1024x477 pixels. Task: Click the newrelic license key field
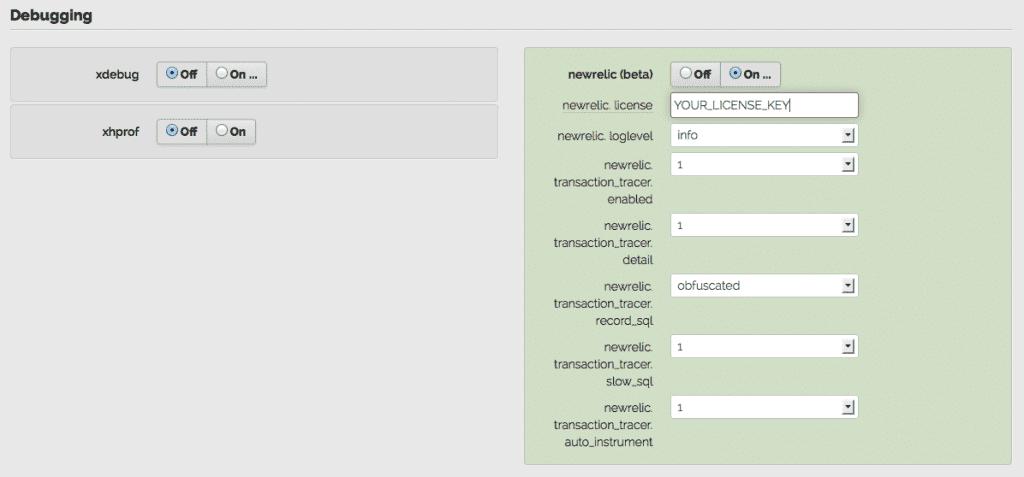click(x=764, y=105)
